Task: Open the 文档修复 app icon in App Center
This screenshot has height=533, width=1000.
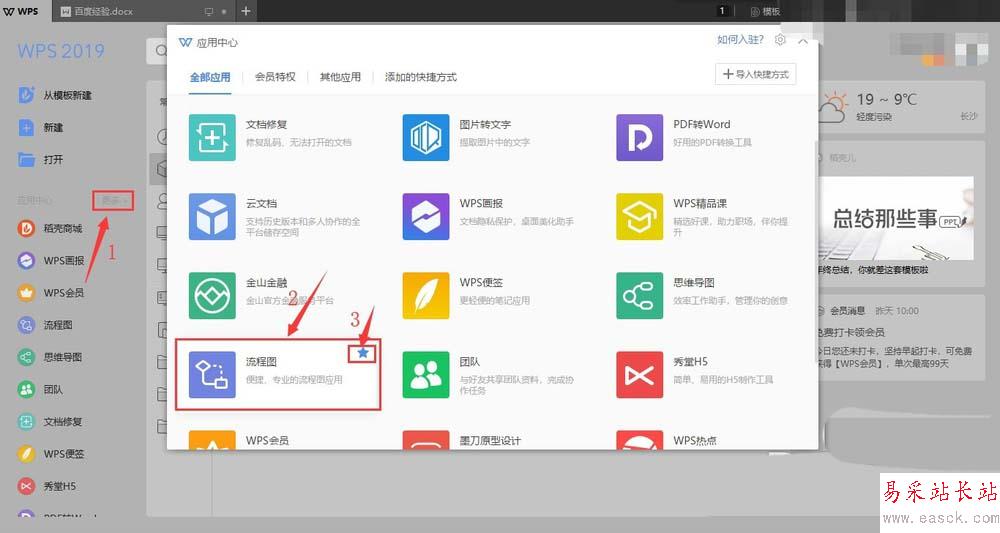Action: 212,138
